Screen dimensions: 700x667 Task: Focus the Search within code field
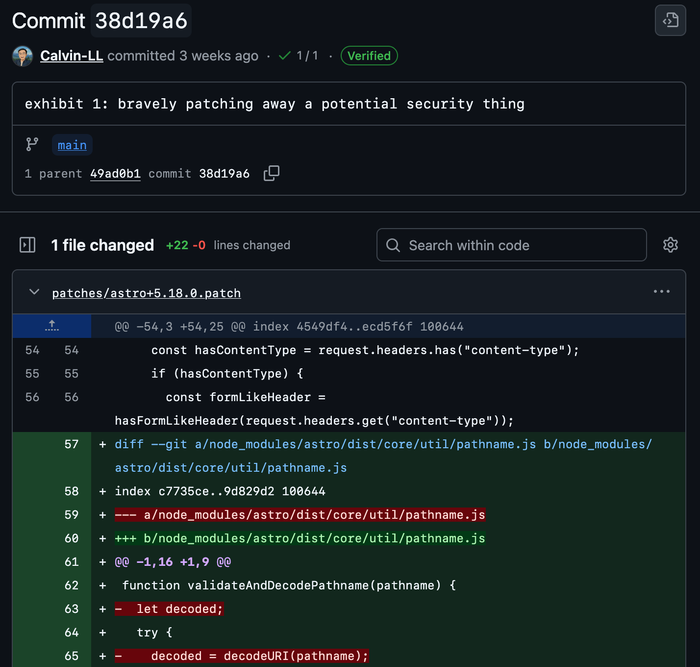pyautogui.click(x=511, y=245)
